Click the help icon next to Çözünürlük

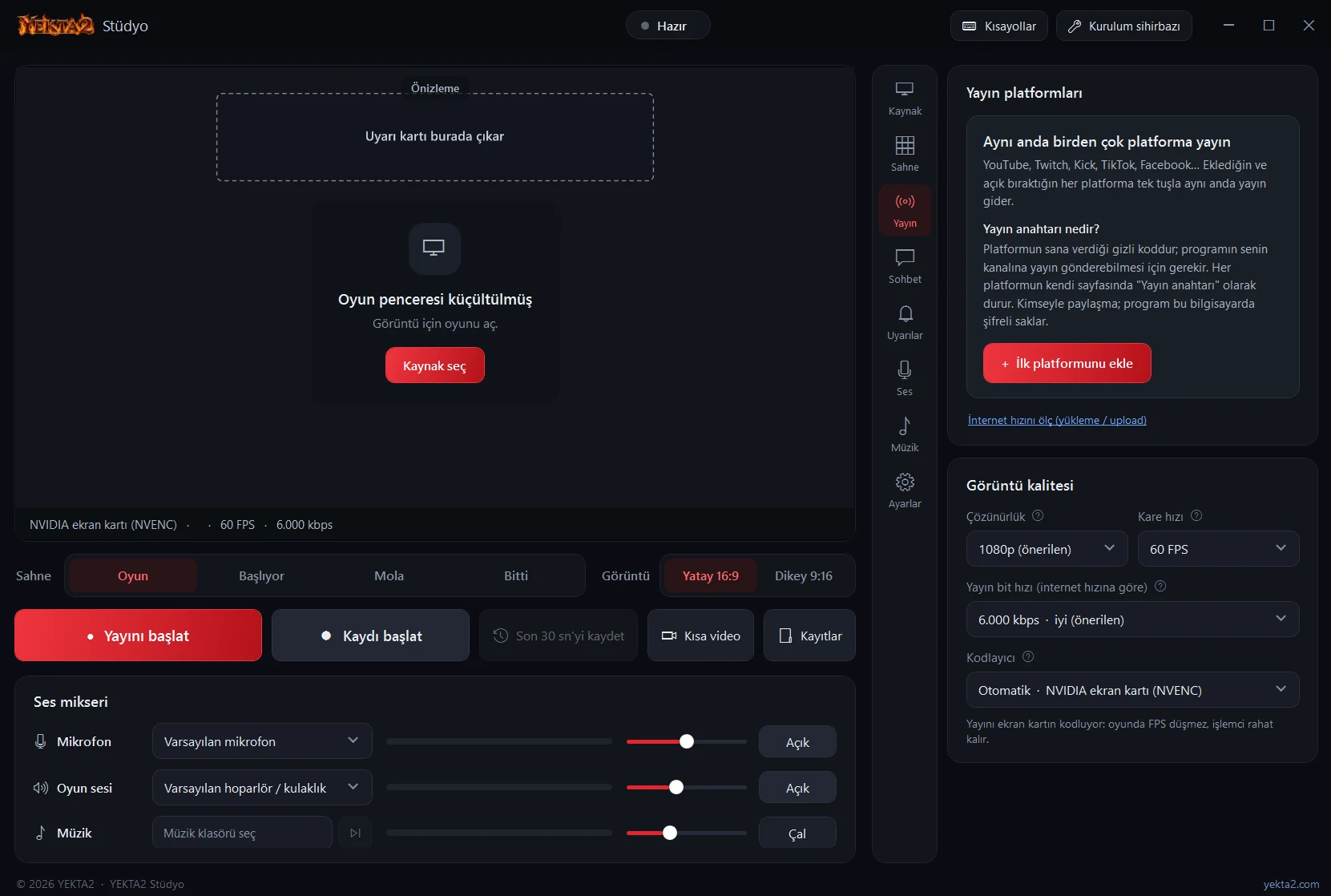point(1038,516)
